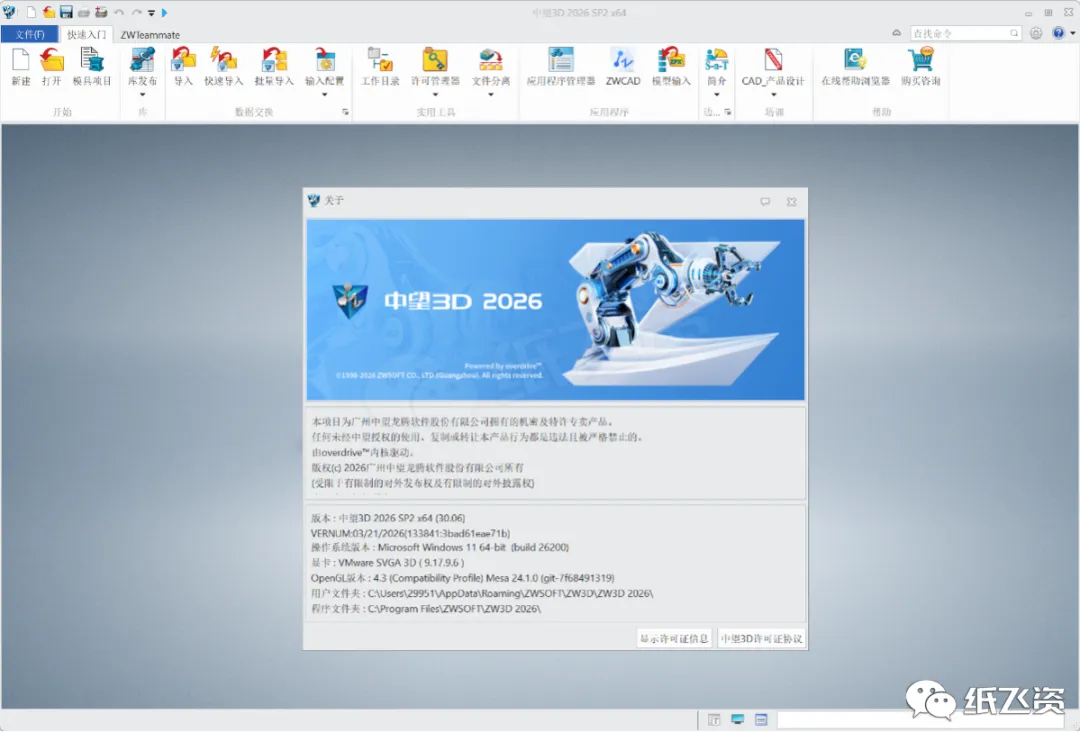Open the 模具项目 mold project tool

(92, 67)
